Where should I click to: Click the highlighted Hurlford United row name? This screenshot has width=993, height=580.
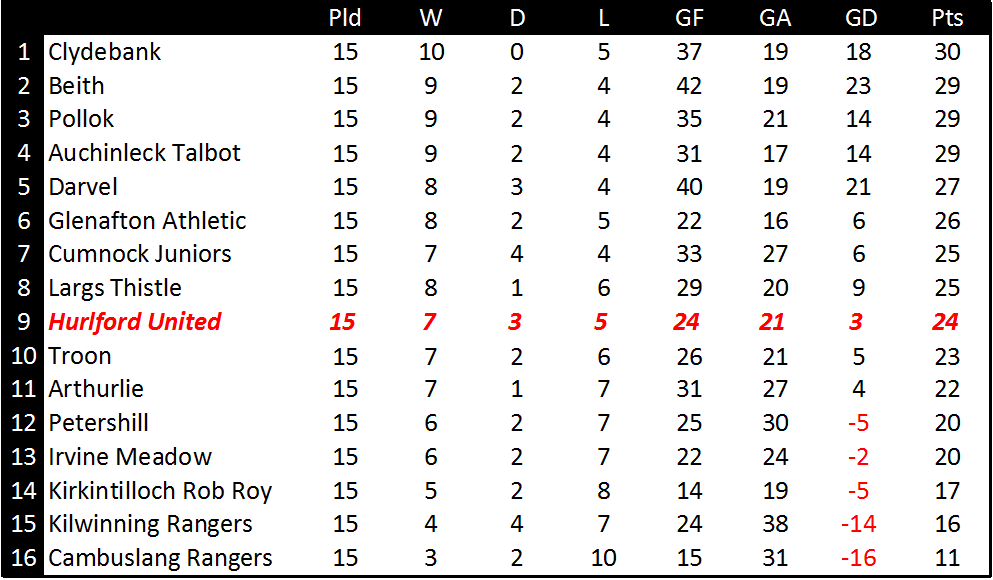coord(134,322)
